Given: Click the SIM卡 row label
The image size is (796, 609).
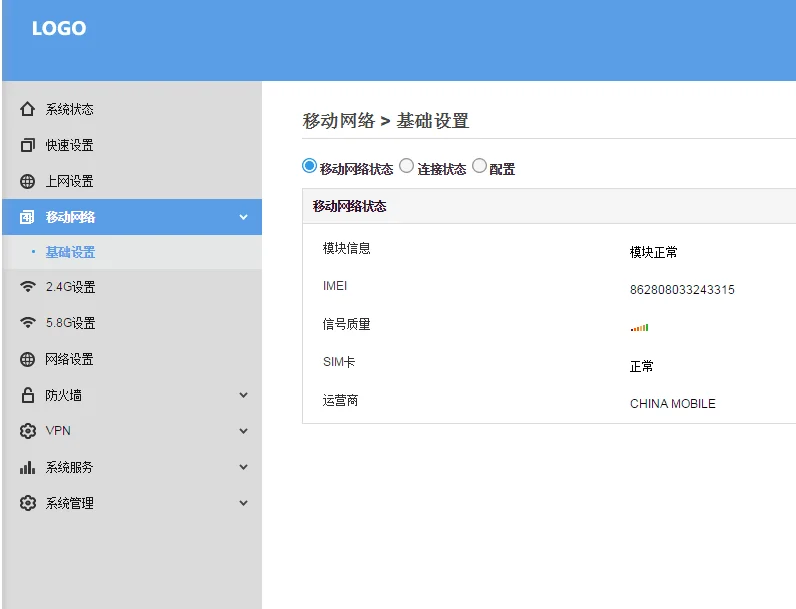Looking at the screenshot, I should 339,362.
